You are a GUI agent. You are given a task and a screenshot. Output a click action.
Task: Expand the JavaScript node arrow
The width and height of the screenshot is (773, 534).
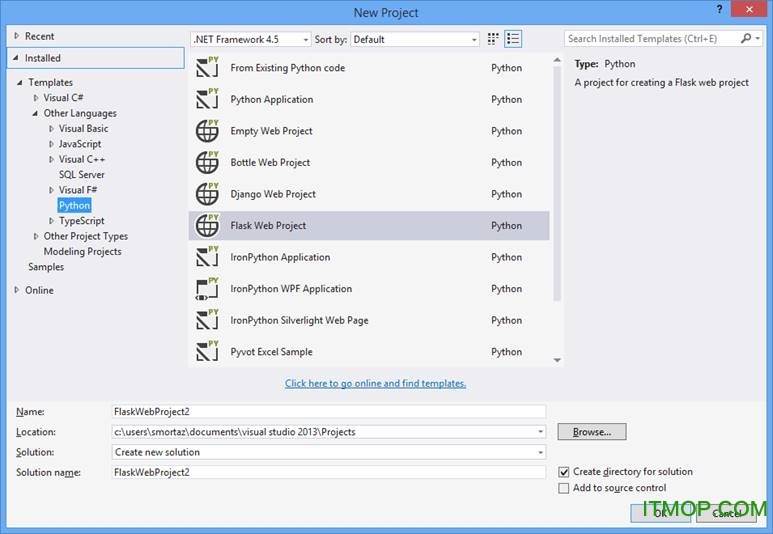(51, 144)
